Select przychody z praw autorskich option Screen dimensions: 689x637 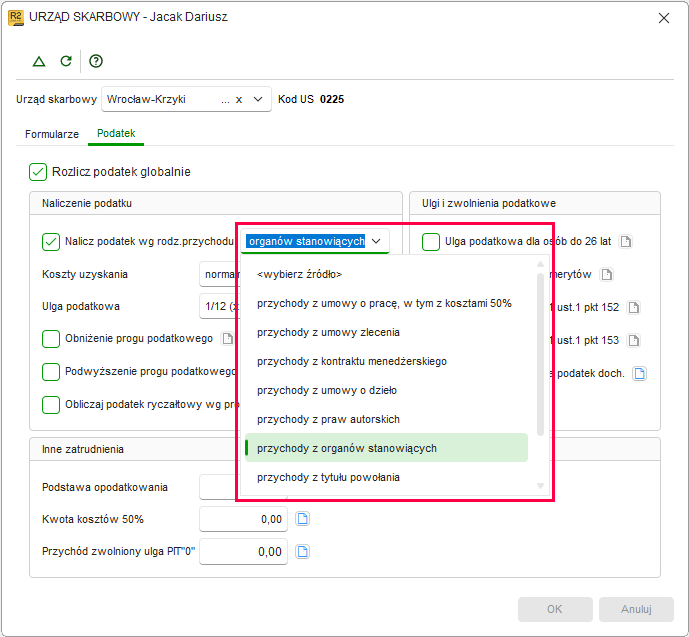coord(386,419)
